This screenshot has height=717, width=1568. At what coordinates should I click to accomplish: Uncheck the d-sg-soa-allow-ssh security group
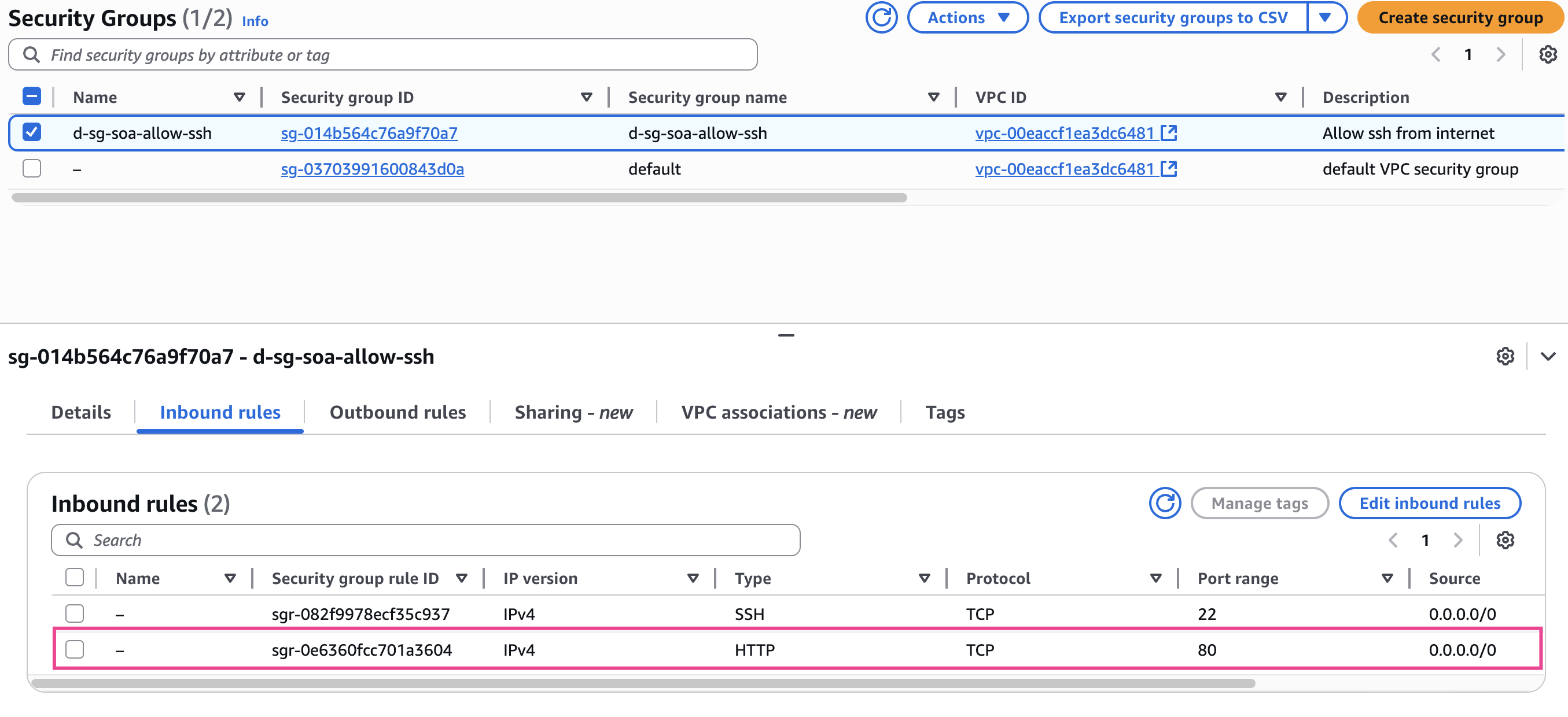(32, 132)
